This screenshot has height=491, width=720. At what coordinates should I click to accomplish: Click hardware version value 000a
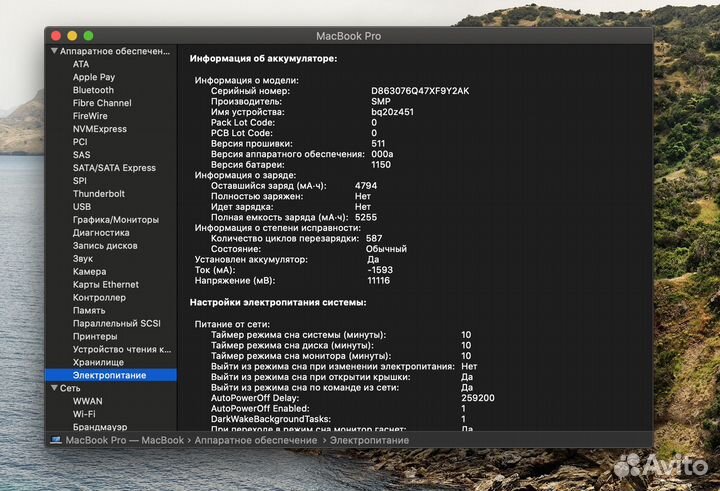(x=382, y=154)
